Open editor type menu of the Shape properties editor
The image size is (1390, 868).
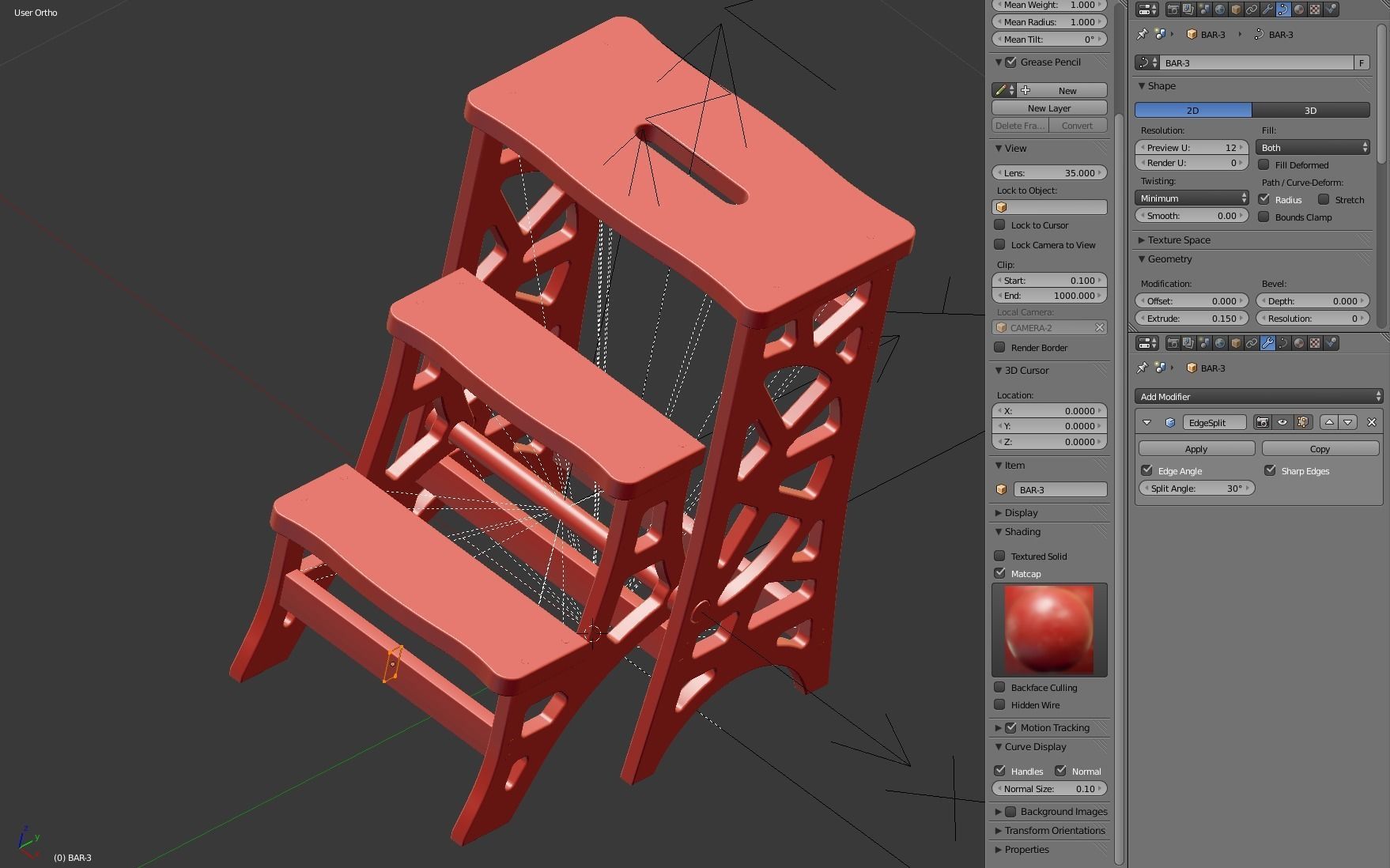coord(1147,9)
